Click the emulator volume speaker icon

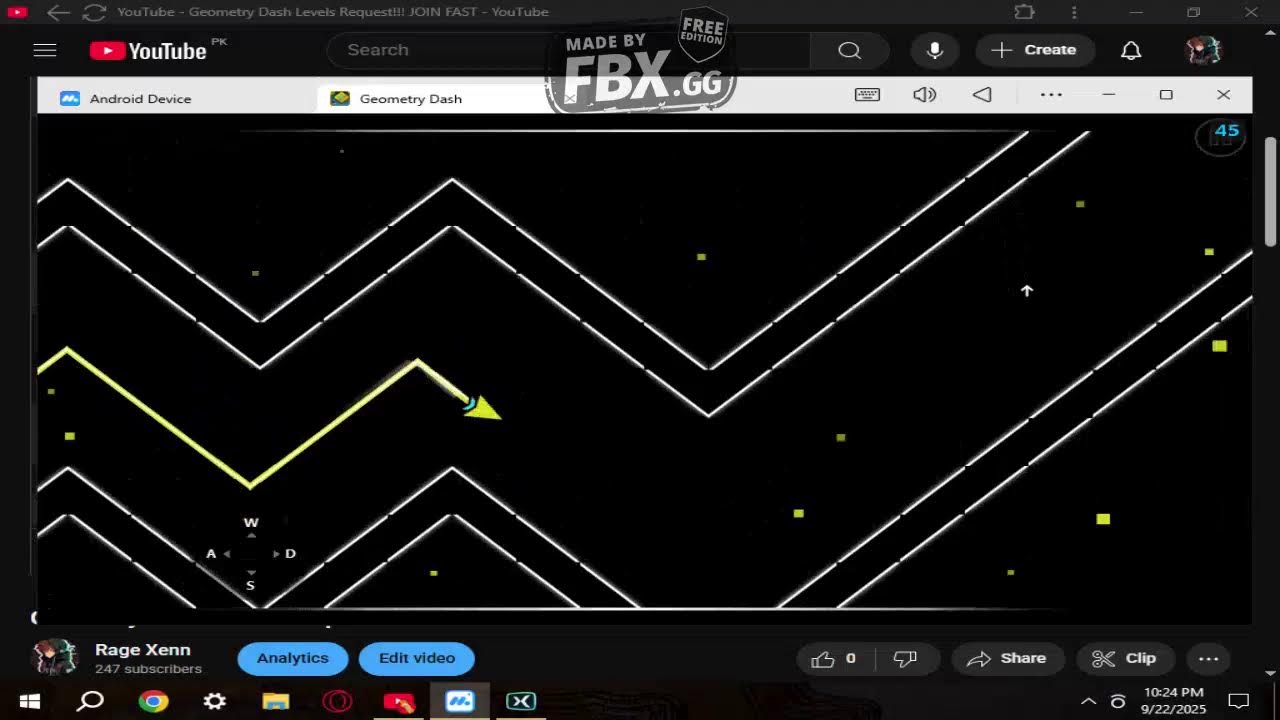[925, 94]
